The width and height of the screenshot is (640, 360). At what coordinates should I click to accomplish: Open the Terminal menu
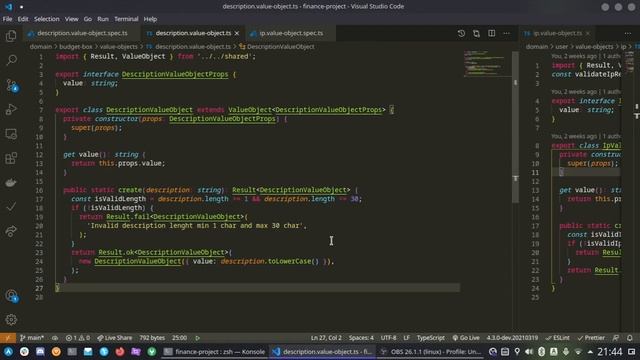(126, 19)
